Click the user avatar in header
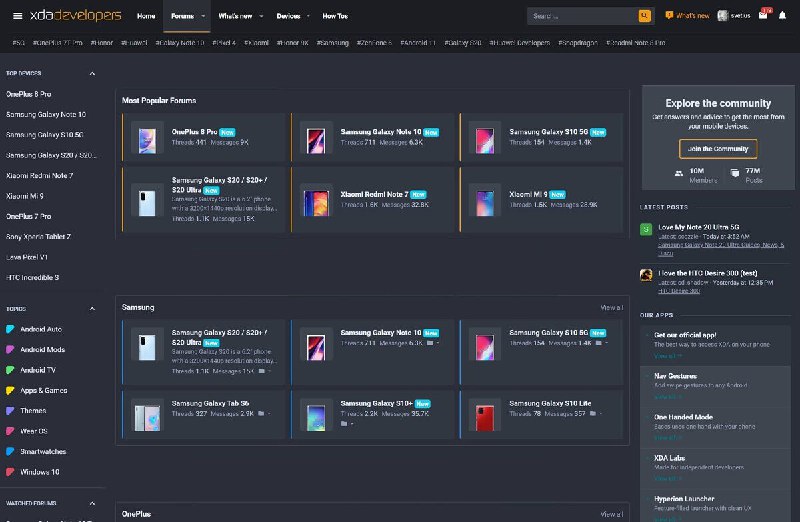 pyautogui.click(x=722, y=16)
